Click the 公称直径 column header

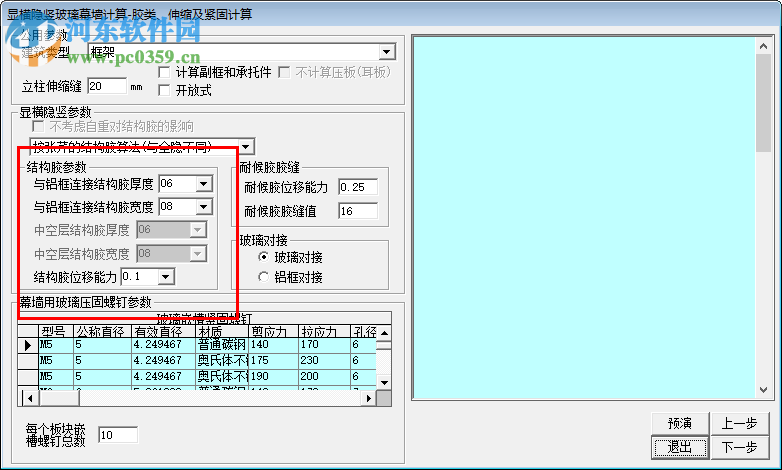(102, 331)
